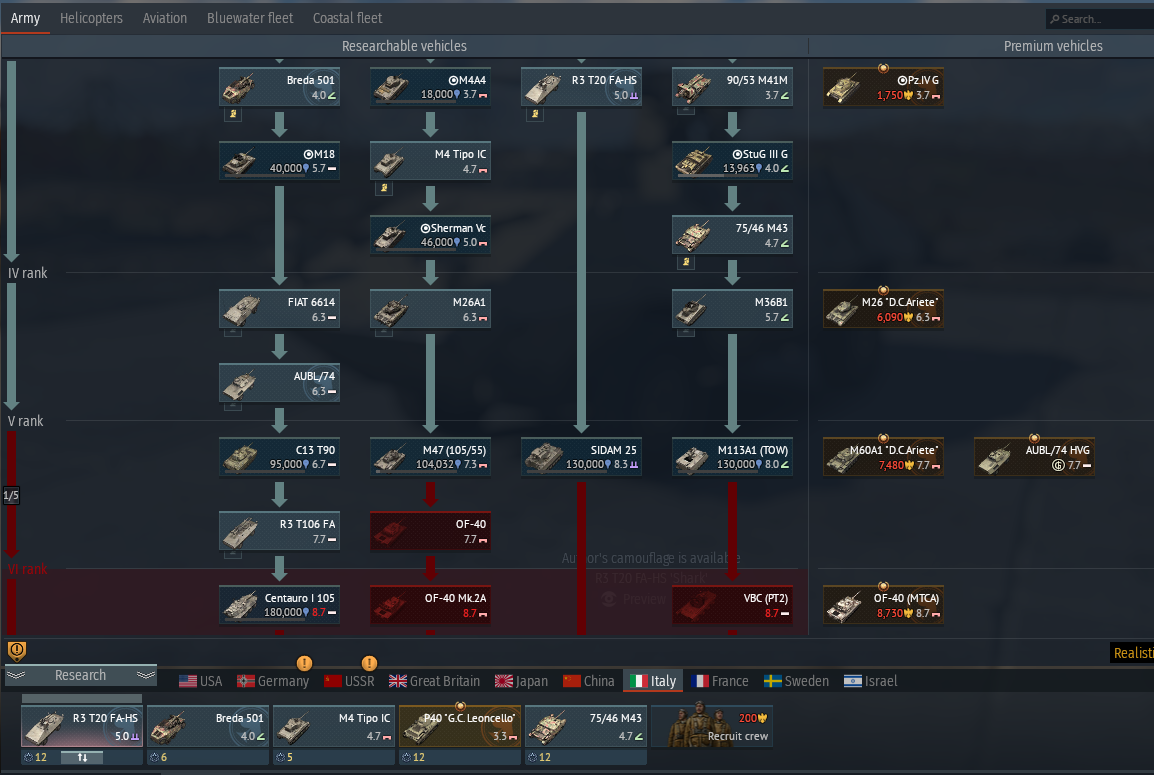1154x775 pixels.
Task: Open the Aviation tab
Action: tap(165, 18)
